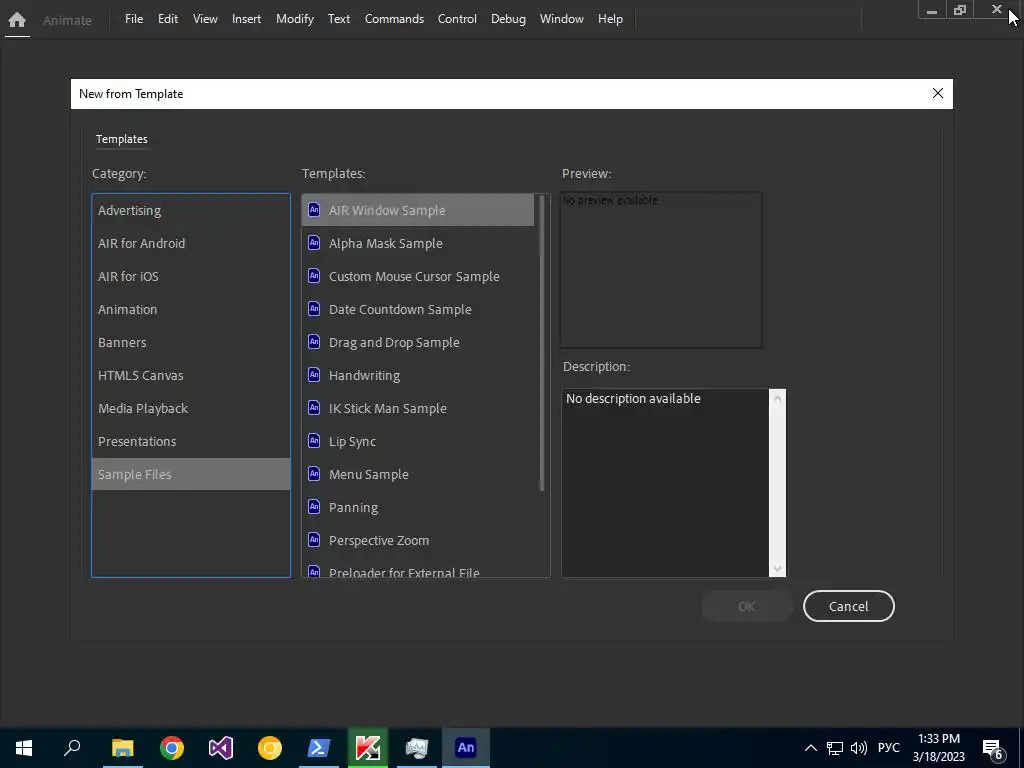Image resolution: width=1024 pixels, height=768 pixels.
Task: Pick IK Stick Man Sample text
Action: 388,408
